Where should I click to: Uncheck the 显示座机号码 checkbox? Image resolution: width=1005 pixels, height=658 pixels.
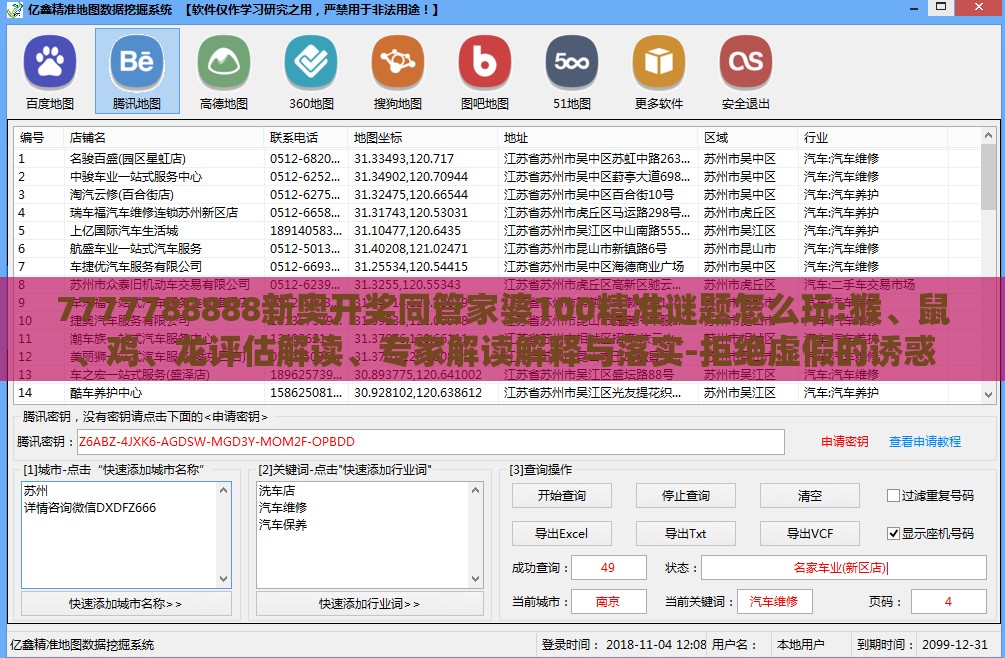(893, 533)
